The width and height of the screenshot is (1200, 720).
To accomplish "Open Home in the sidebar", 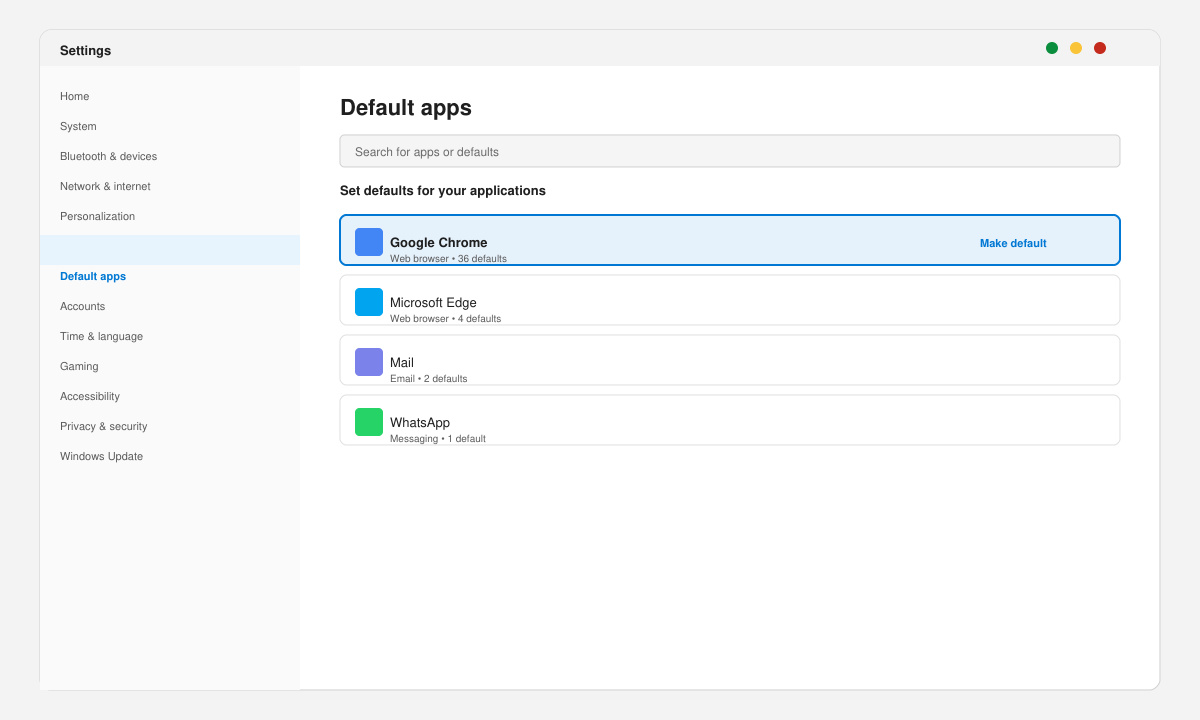I will 75,96.
